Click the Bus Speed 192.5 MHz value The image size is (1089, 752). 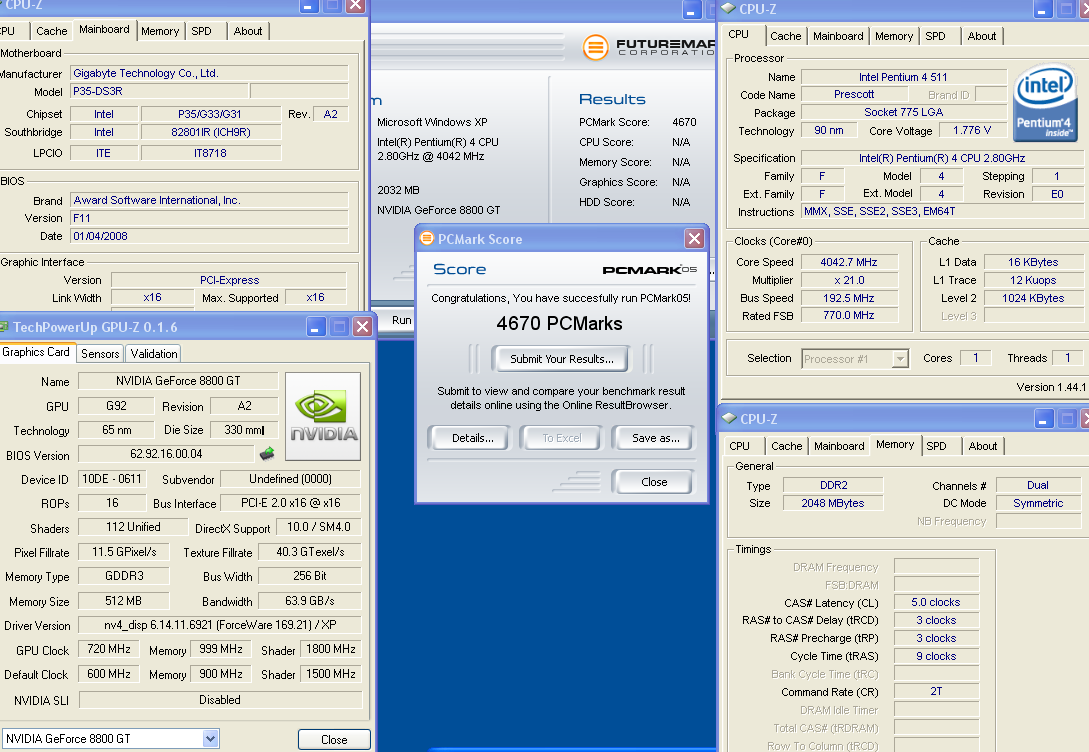coord(849,297)
